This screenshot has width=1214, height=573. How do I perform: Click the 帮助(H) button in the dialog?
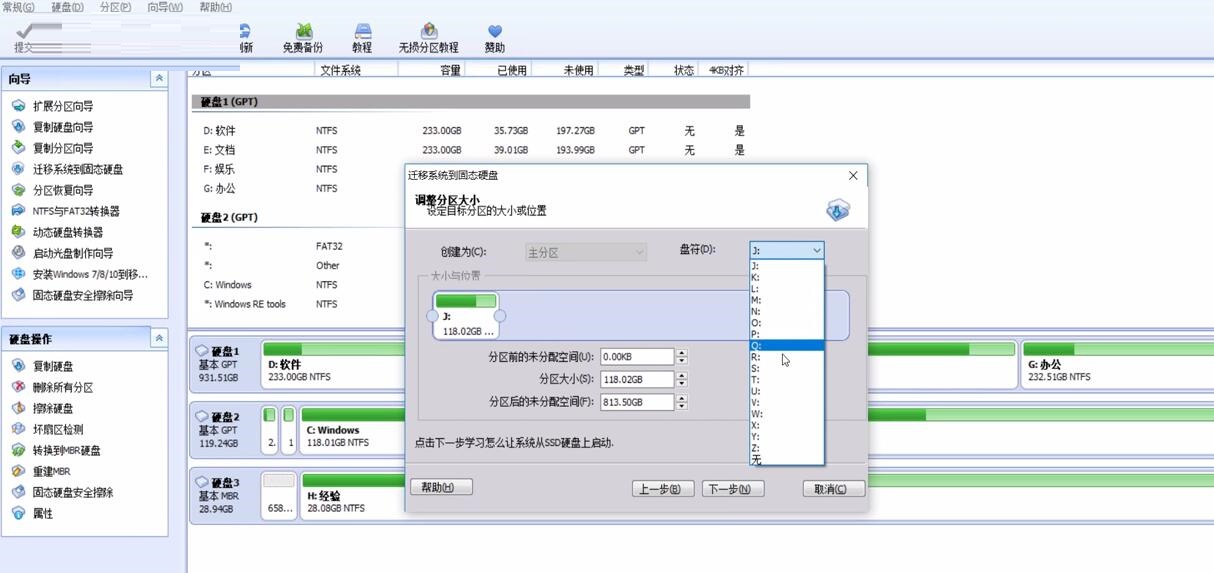click(441, 487)
